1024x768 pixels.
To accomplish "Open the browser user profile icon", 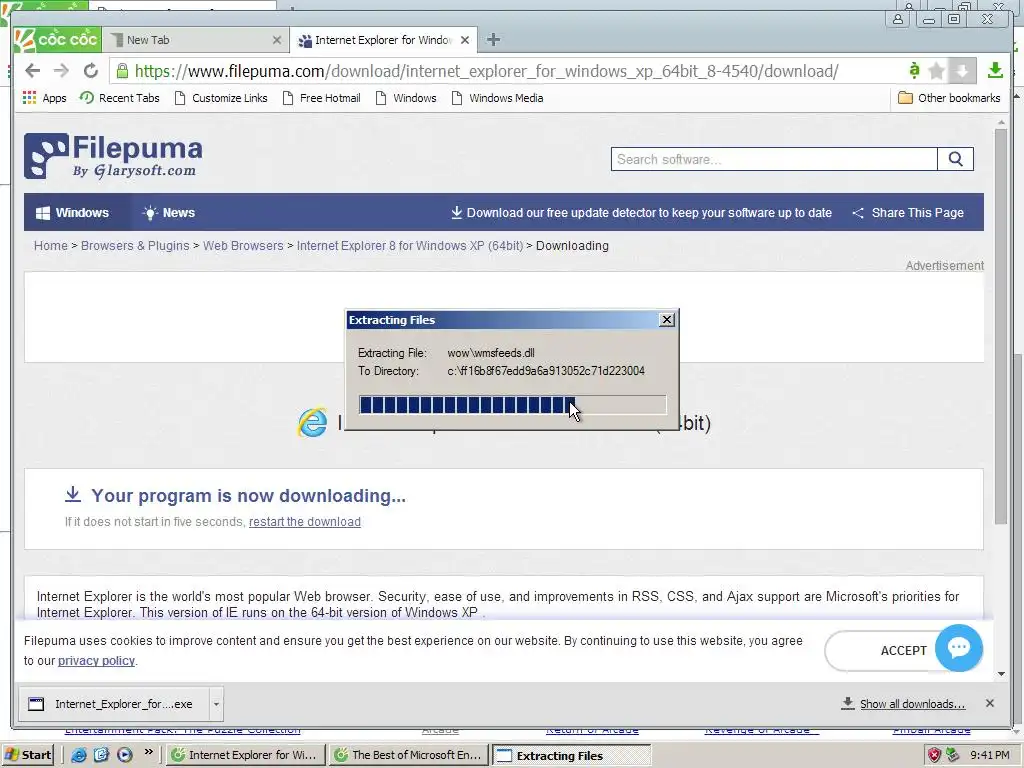I will click(899, 19).
